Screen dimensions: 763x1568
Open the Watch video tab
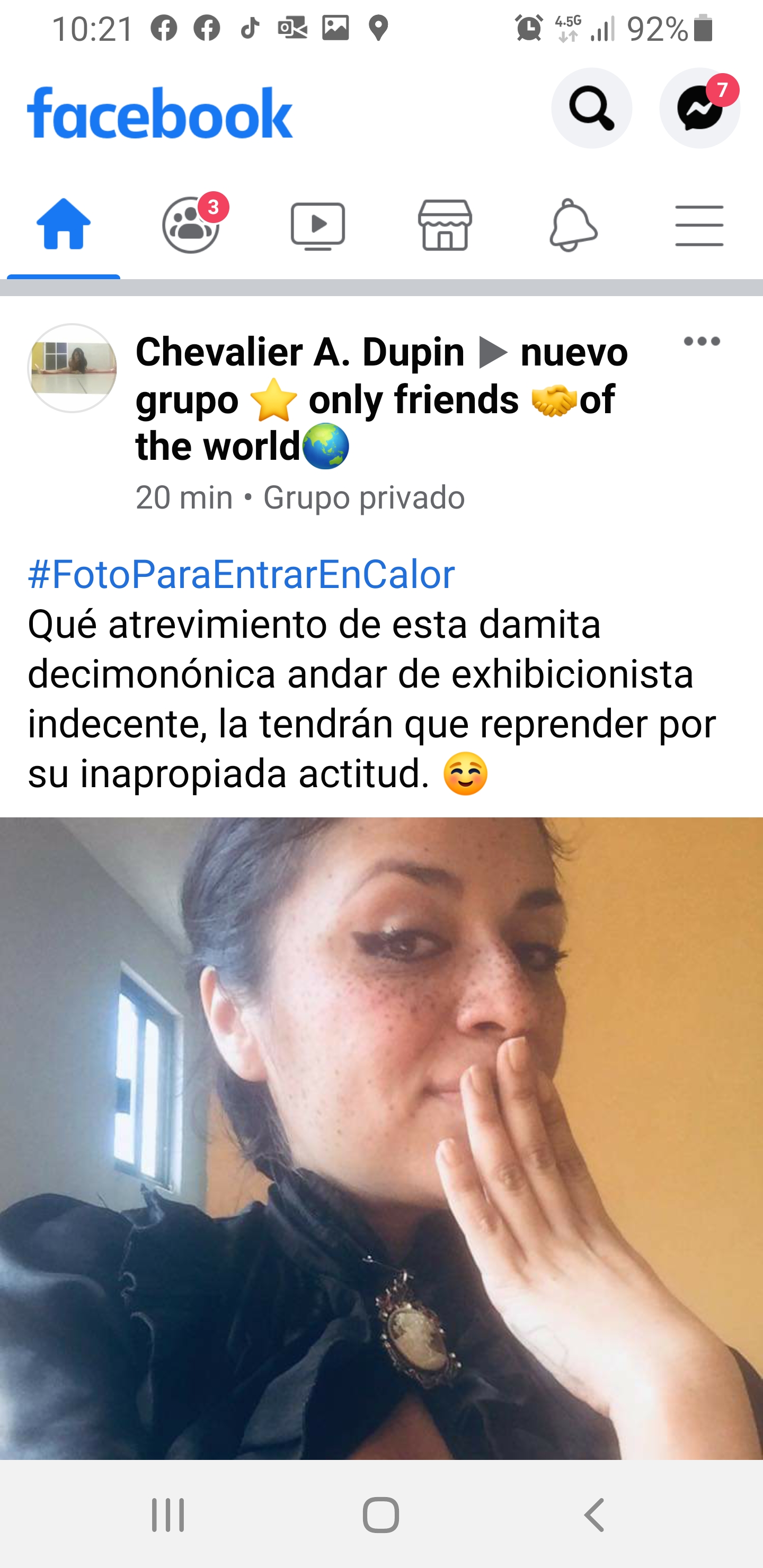[x=318, y=226]
